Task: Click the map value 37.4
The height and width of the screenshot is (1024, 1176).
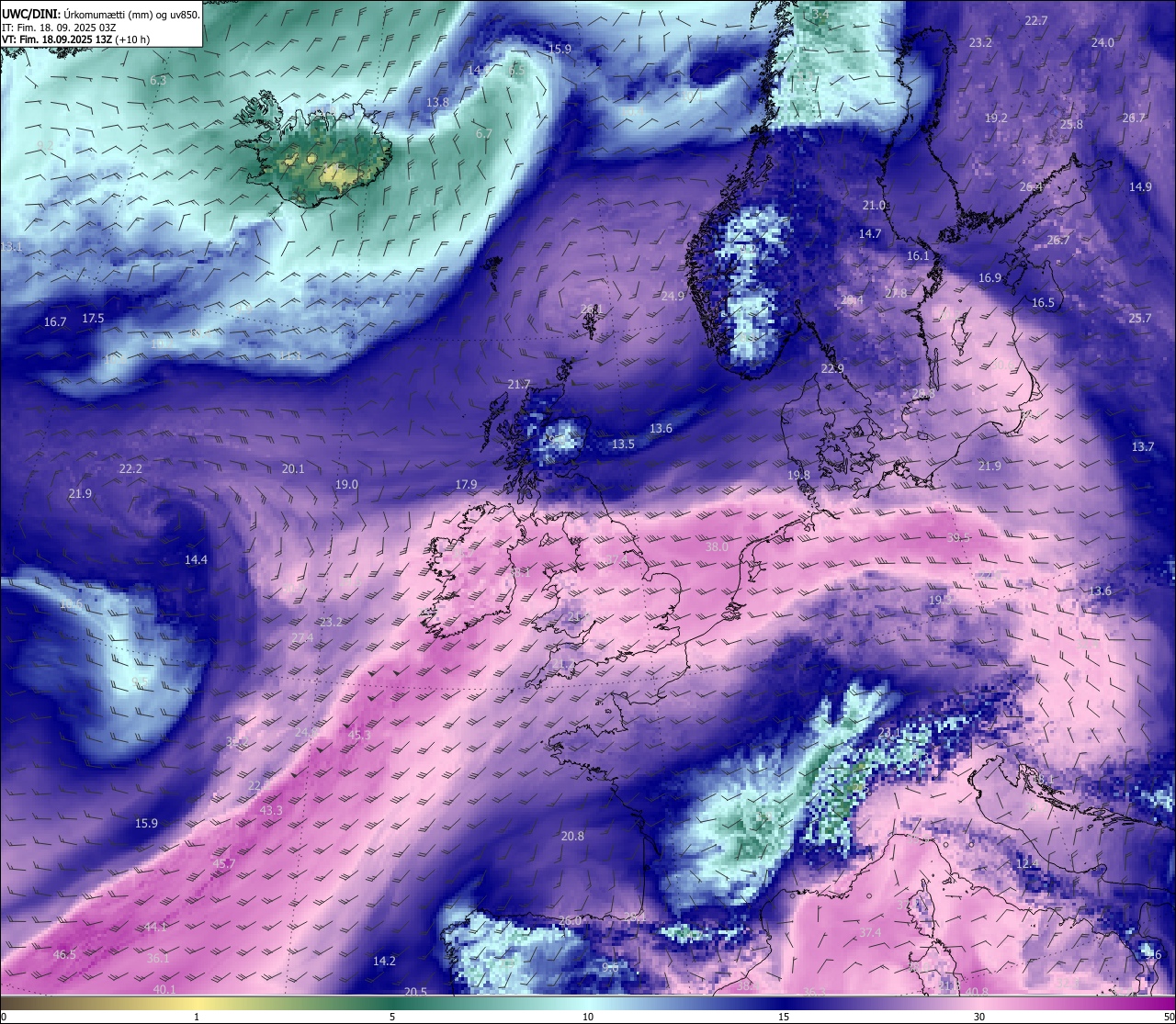Action: click(870, 933)
